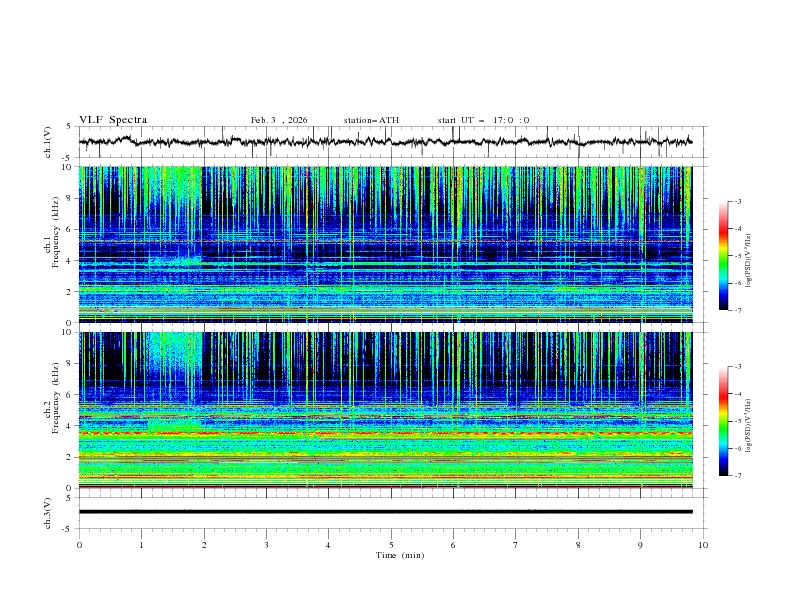Click inside the ch.2 spectrogram panel
792x612 pixels.
coord(390,410)
